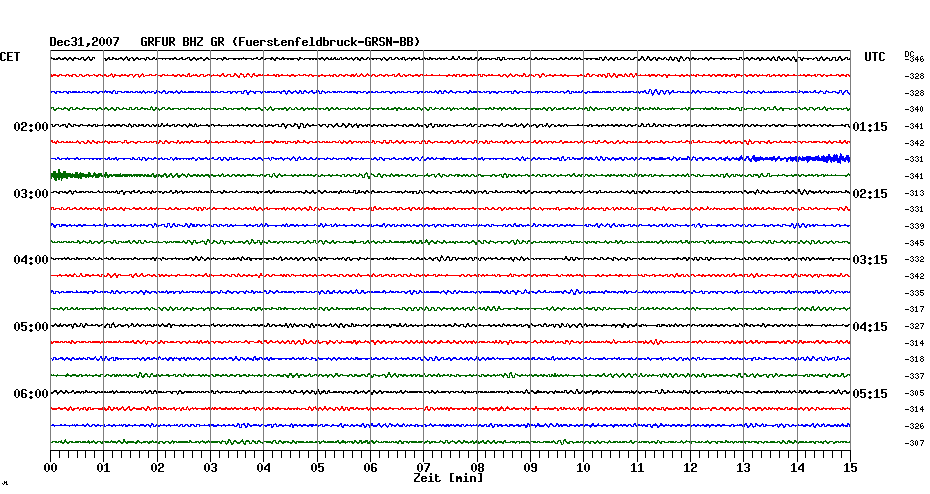Click the DC offset value '-317'

coord(914,310)
